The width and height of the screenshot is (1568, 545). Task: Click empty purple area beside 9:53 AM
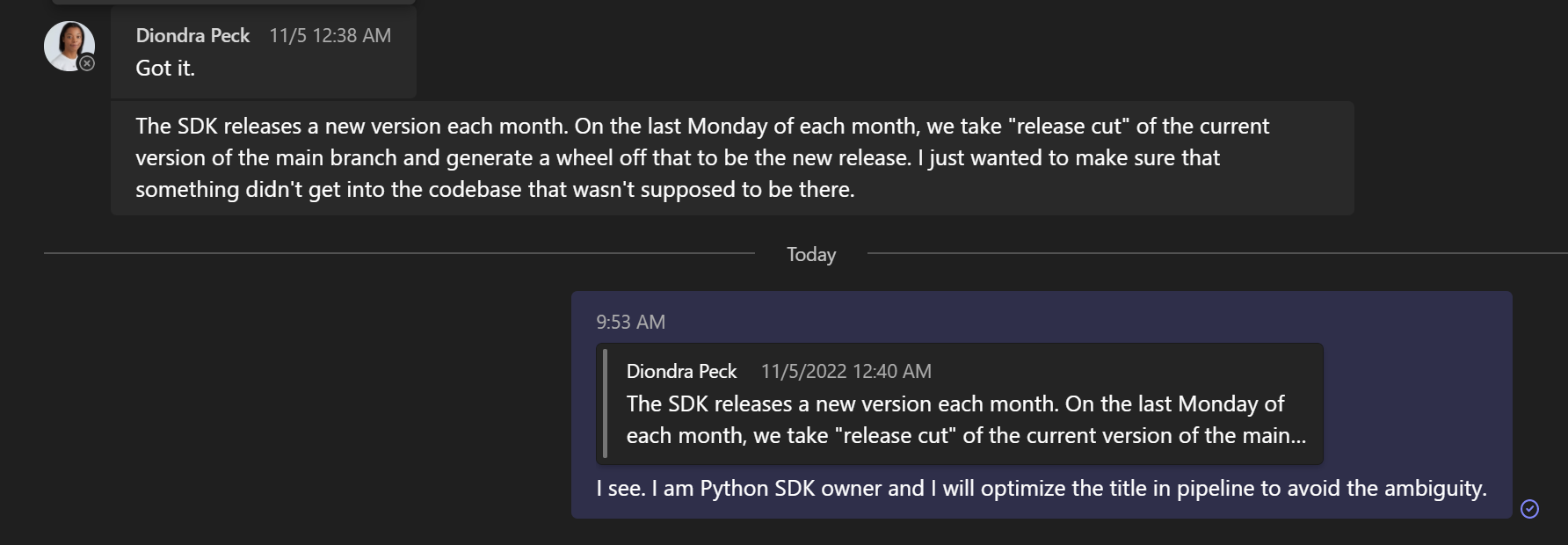(x=1055, y=322)
